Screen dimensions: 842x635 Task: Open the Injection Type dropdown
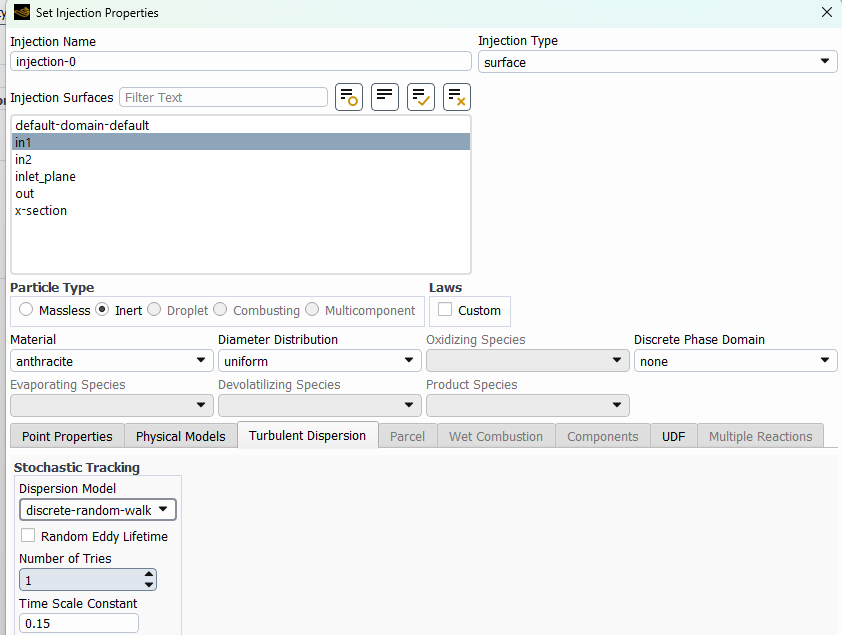click(657, 62)
